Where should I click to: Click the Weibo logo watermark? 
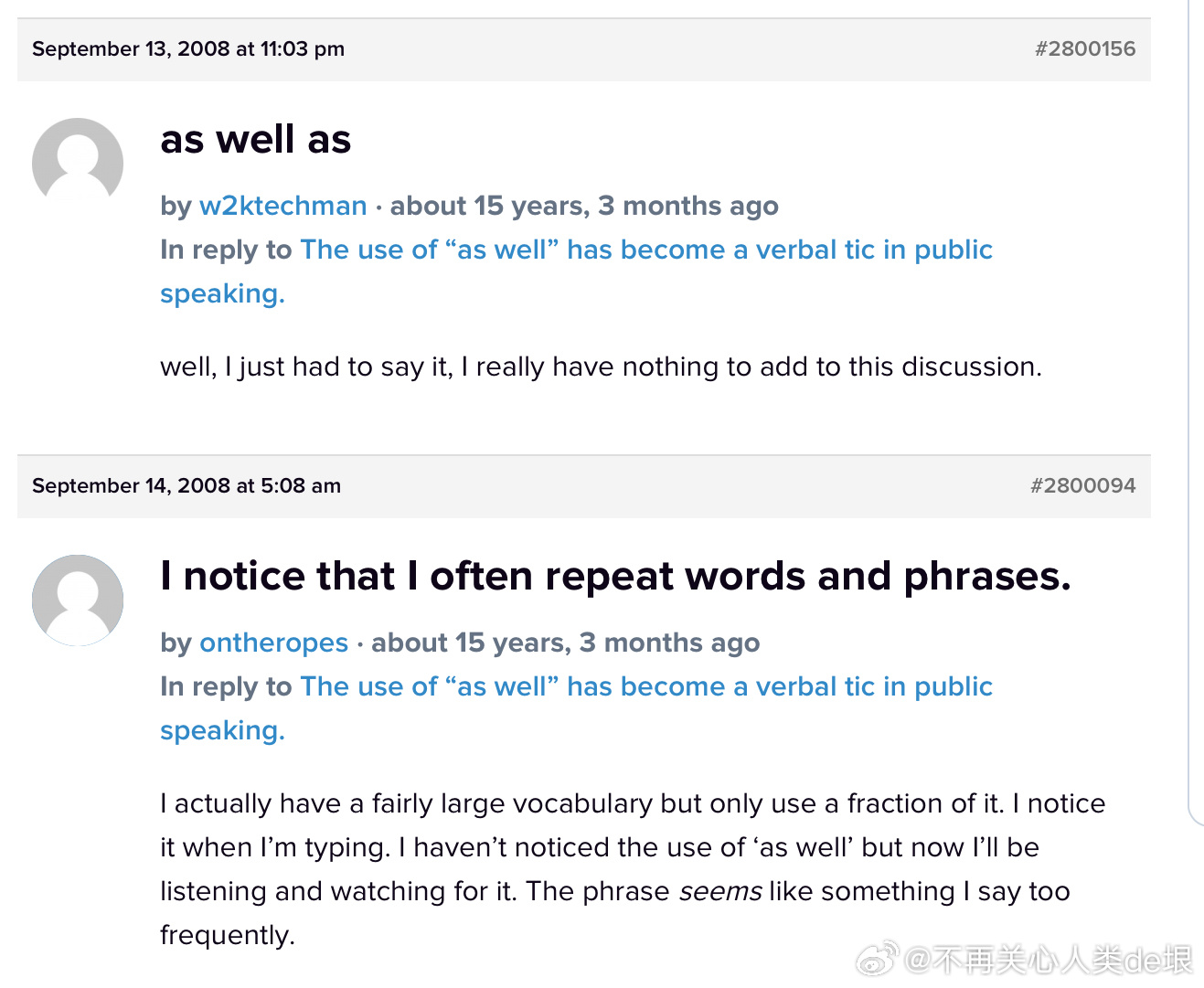[x=876, y=959]
